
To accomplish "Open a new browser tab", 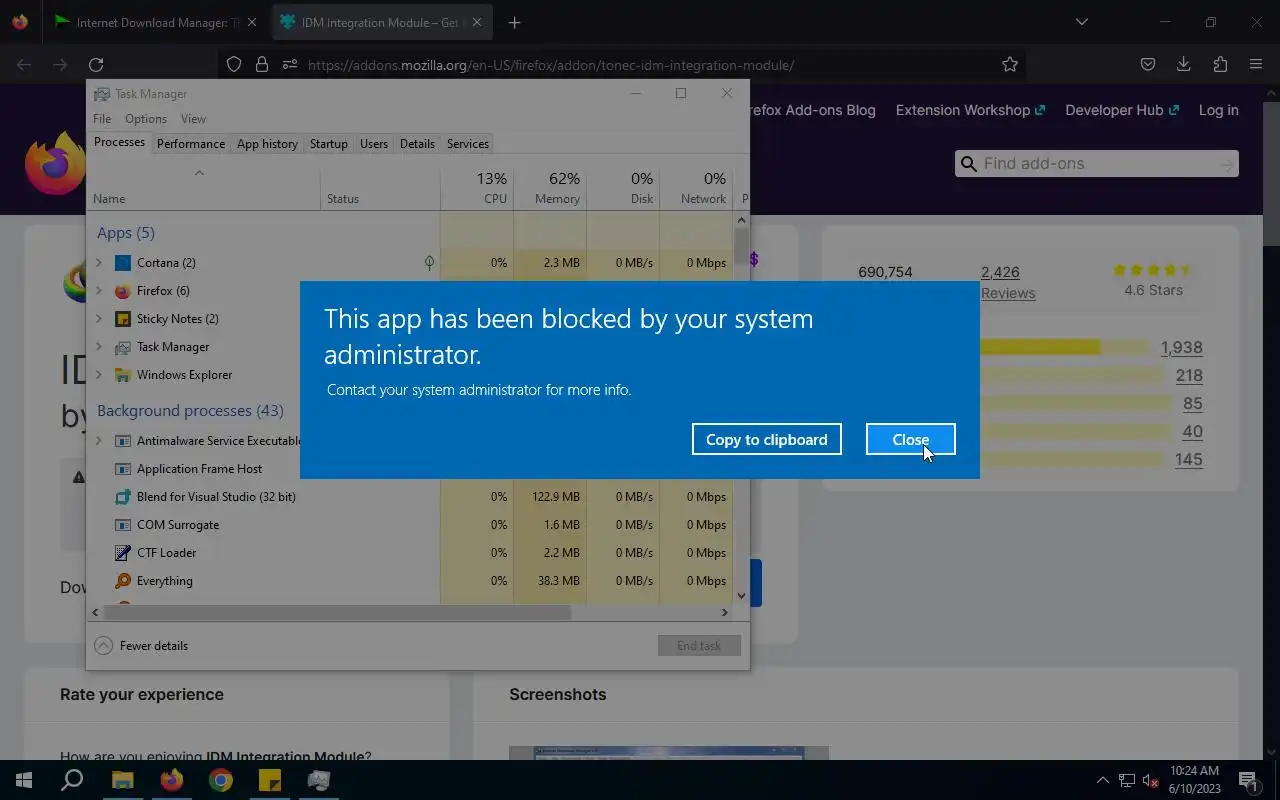I will [x=514, y=22].
